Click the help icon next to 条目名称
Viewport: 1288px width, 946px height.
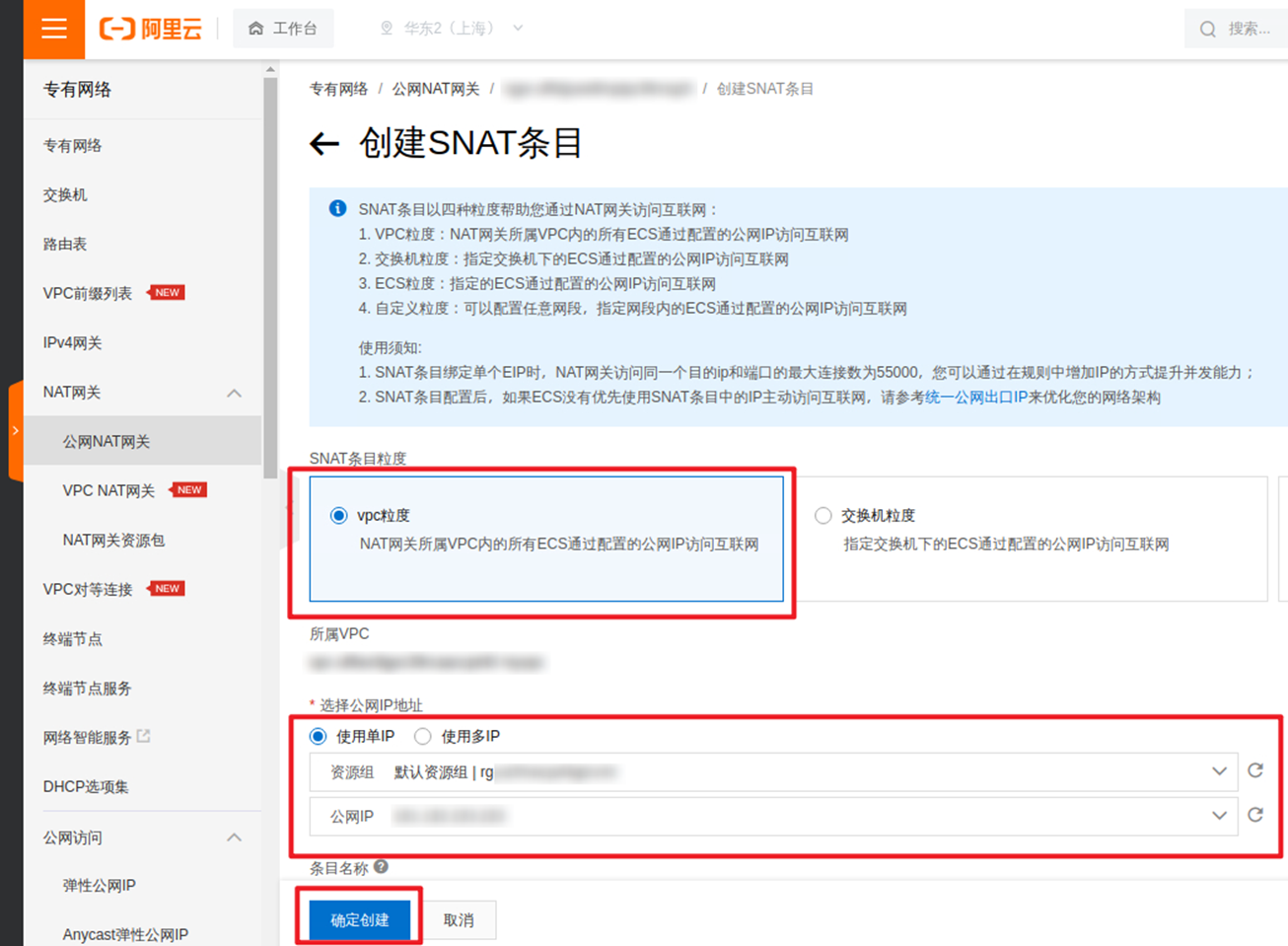pyautogui.click(x=381, y=867)
